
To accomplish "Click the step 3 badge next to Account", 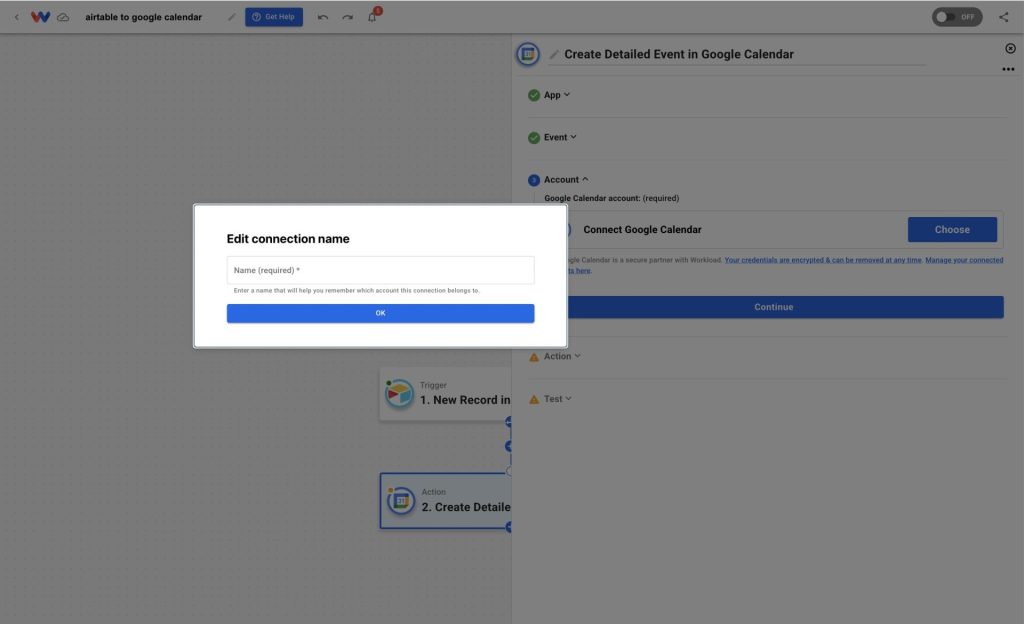I will (534, 180).
